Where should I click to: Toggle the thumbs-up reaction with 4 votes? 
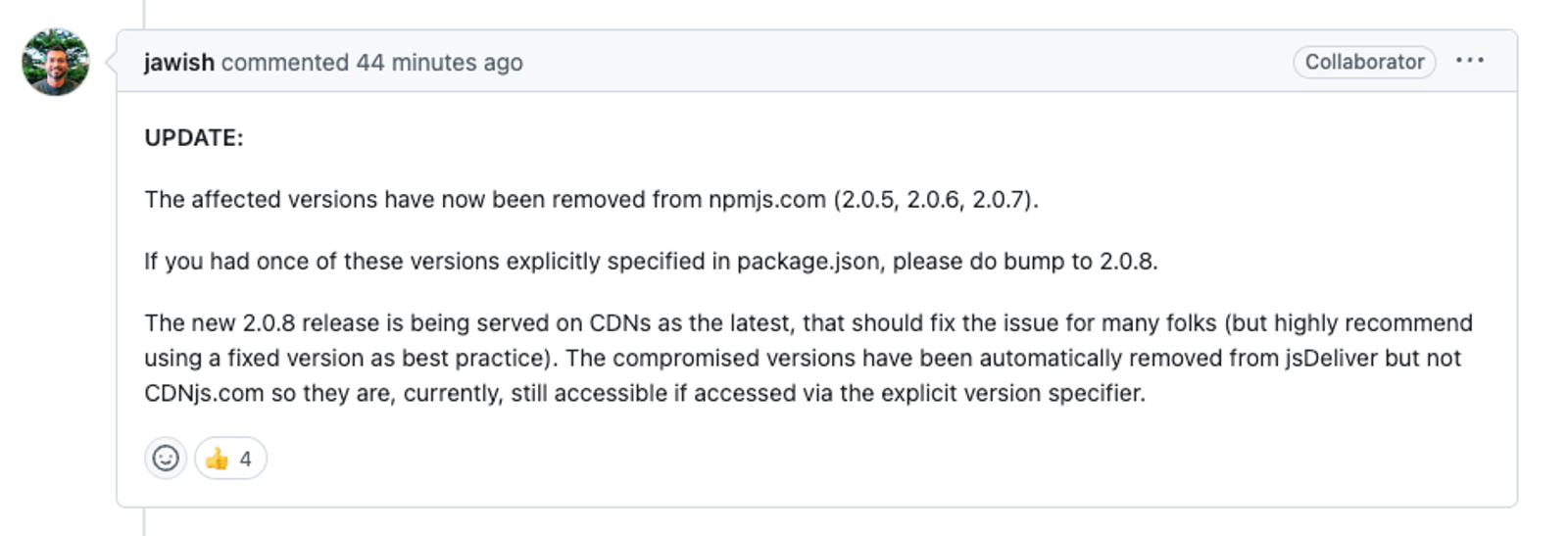click(x=230, y=458)
